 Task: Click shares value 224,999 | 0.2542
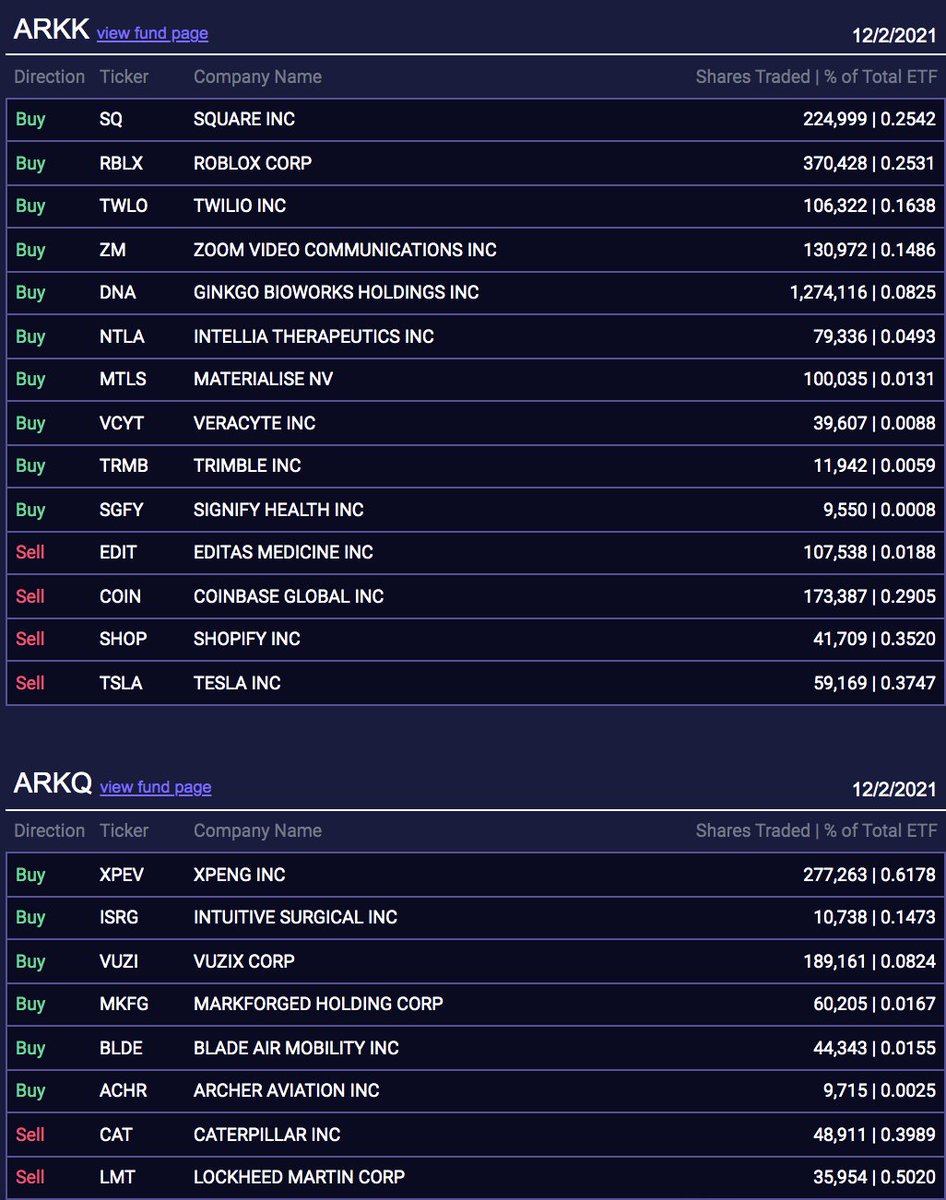(869, 119)
